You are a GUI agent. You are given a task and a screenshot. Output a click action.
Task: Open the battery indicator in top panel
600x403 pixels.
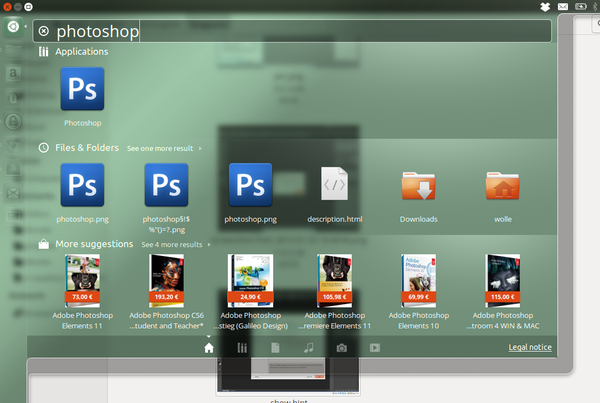coord(581,7)
